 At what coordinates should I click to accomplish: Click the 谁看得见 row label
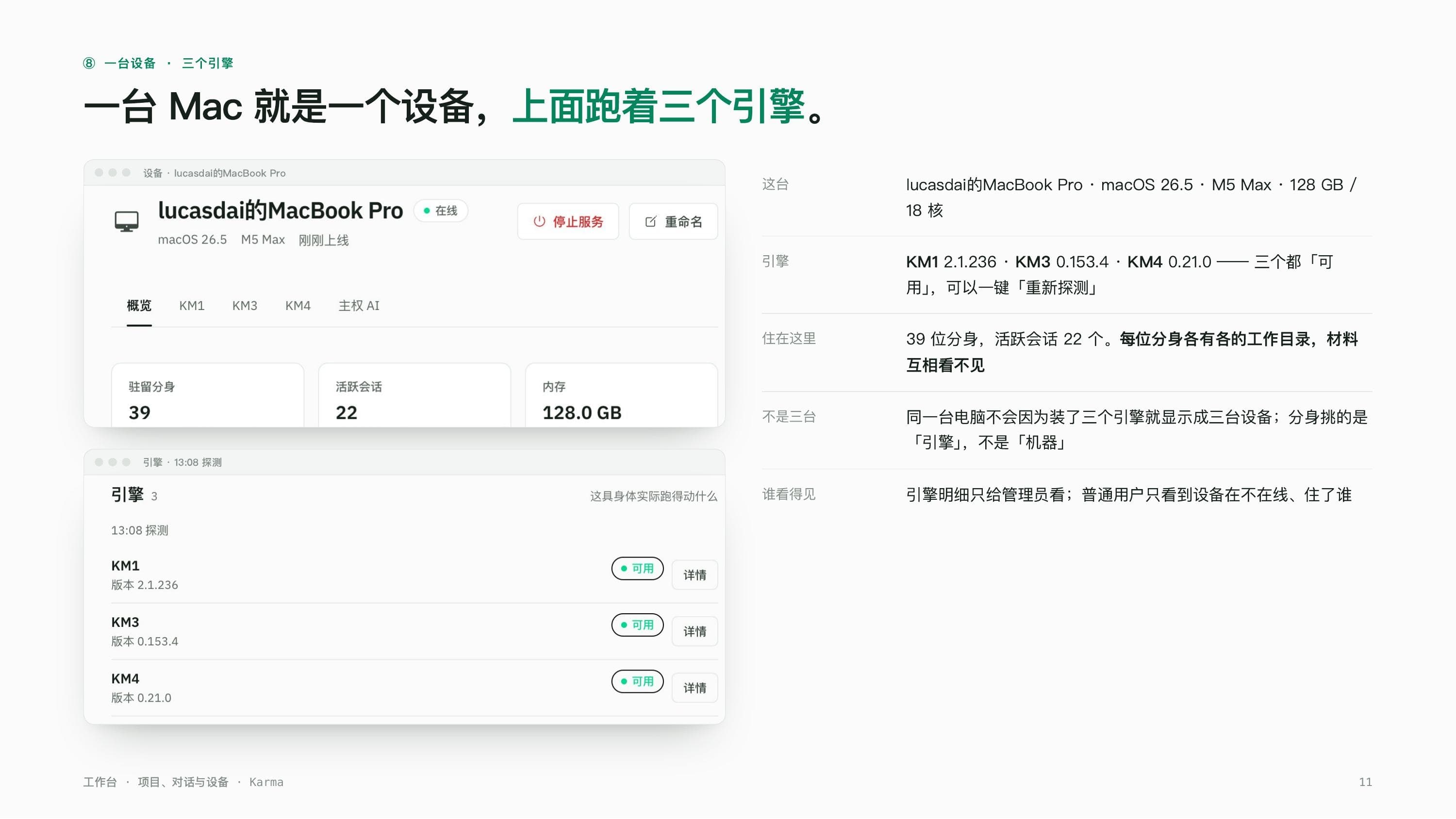pos(789,494)
